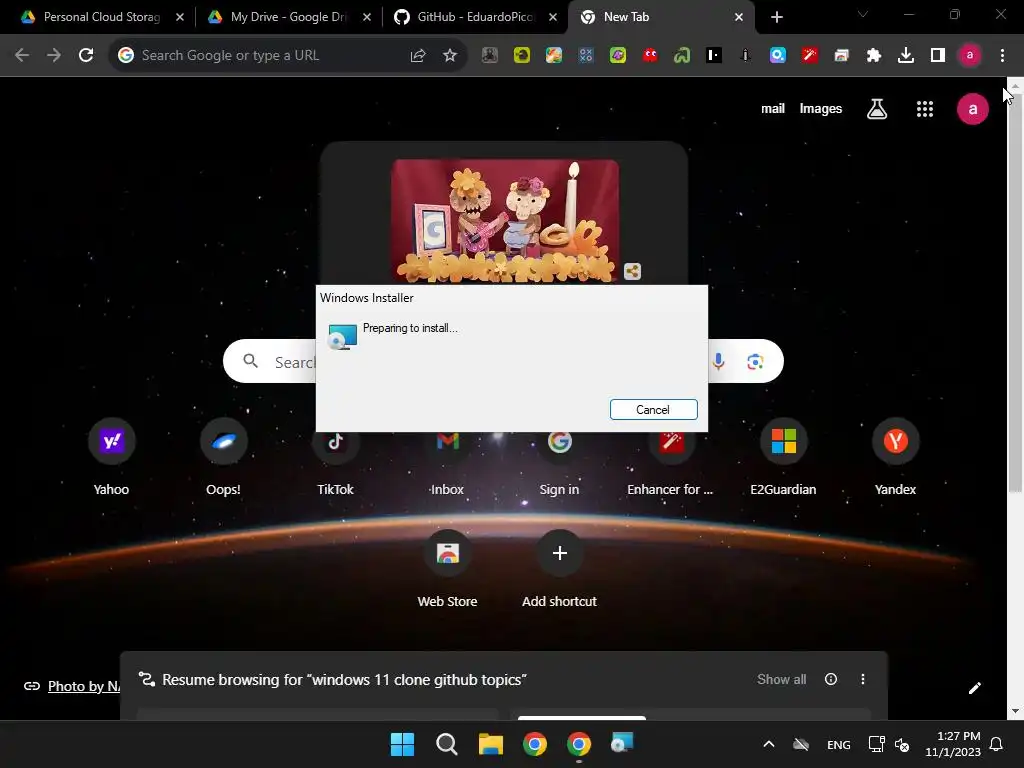Open the Web Store shortcut
Viewport: 1024px width, 768px height.
click(x=447, y=553)
